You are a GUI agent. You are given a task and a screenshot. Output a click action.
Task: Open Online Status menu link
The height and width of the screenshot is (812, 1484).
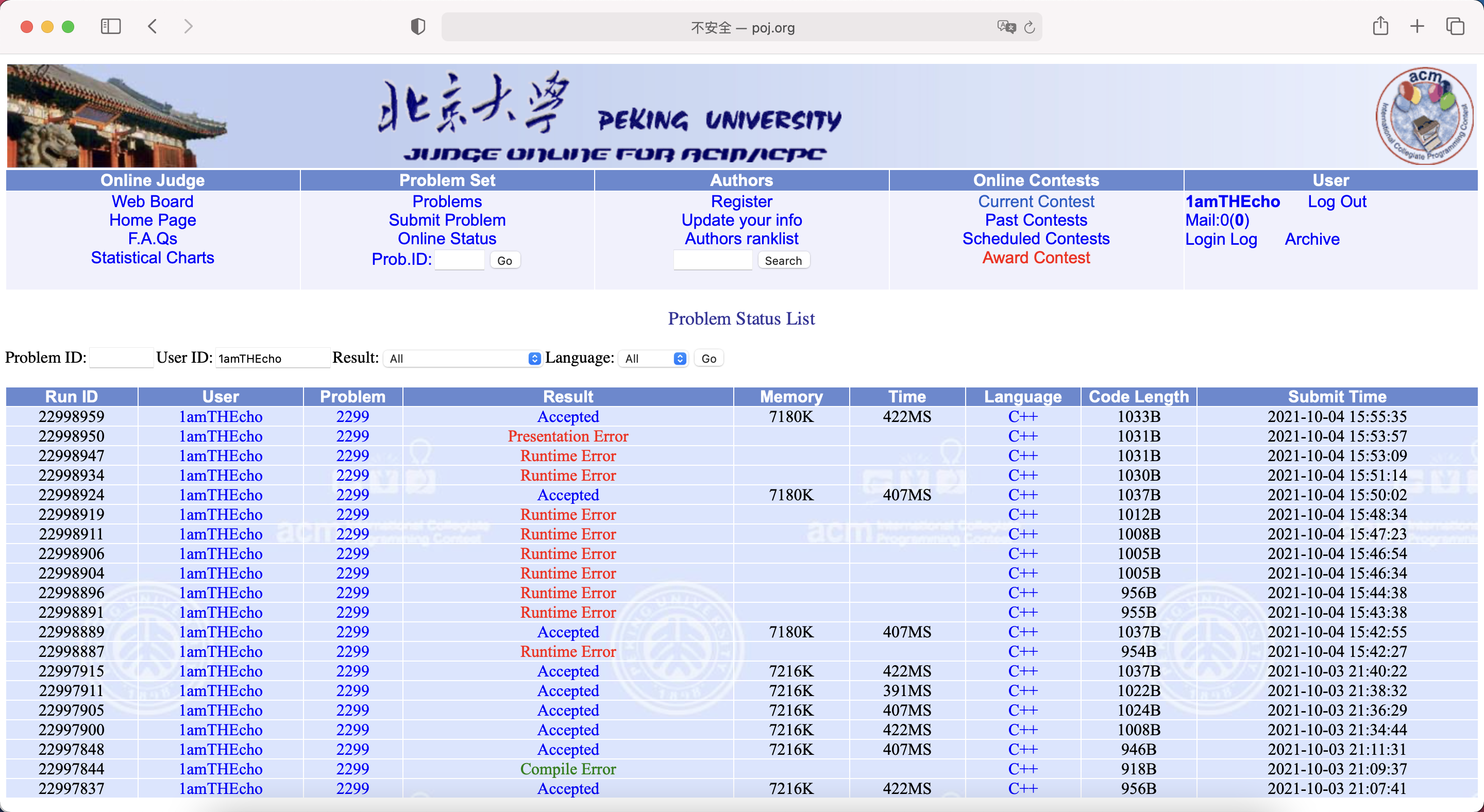coord(446,239)
